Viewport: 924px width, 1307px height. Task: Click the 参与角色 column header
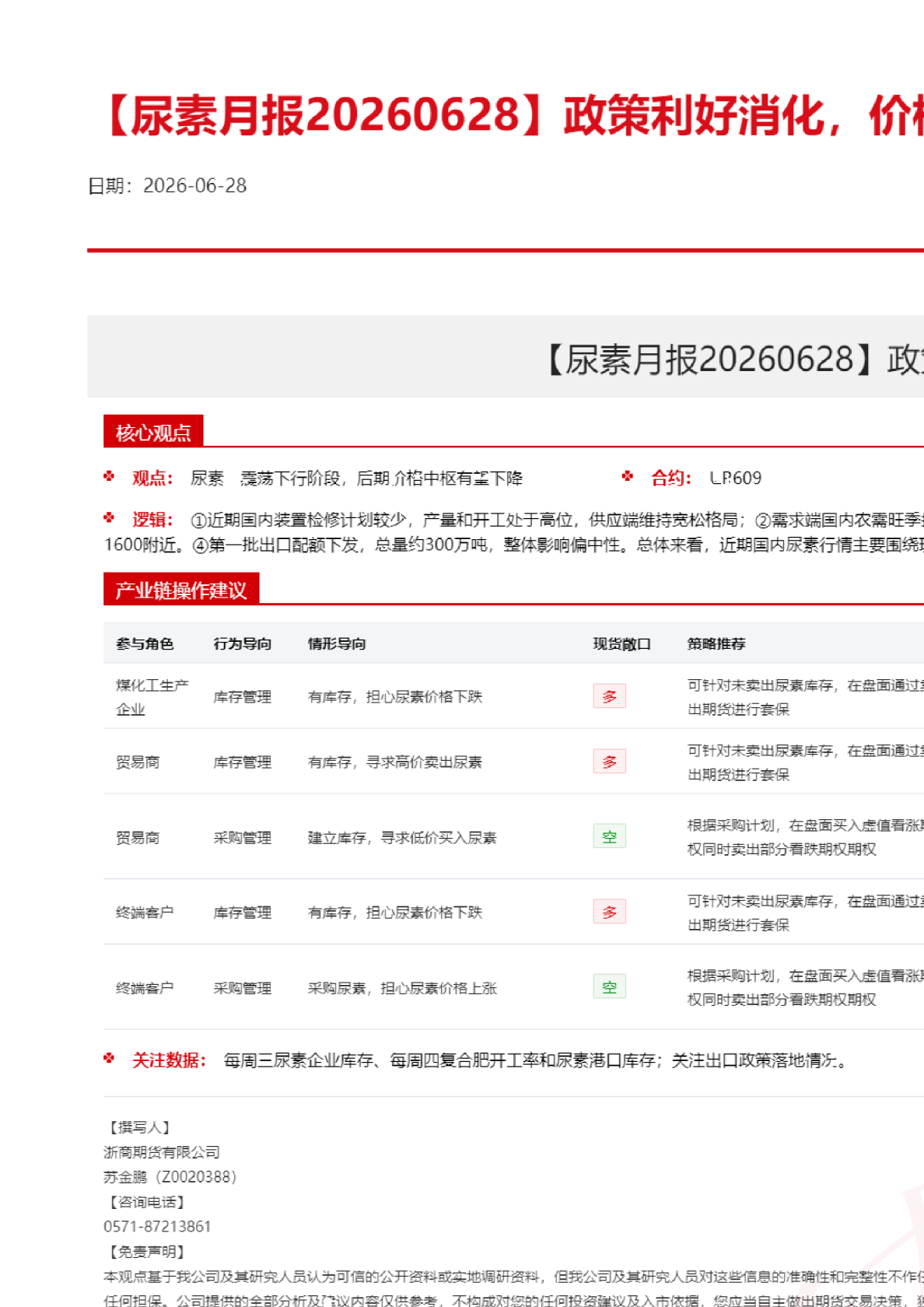(145, 643)
